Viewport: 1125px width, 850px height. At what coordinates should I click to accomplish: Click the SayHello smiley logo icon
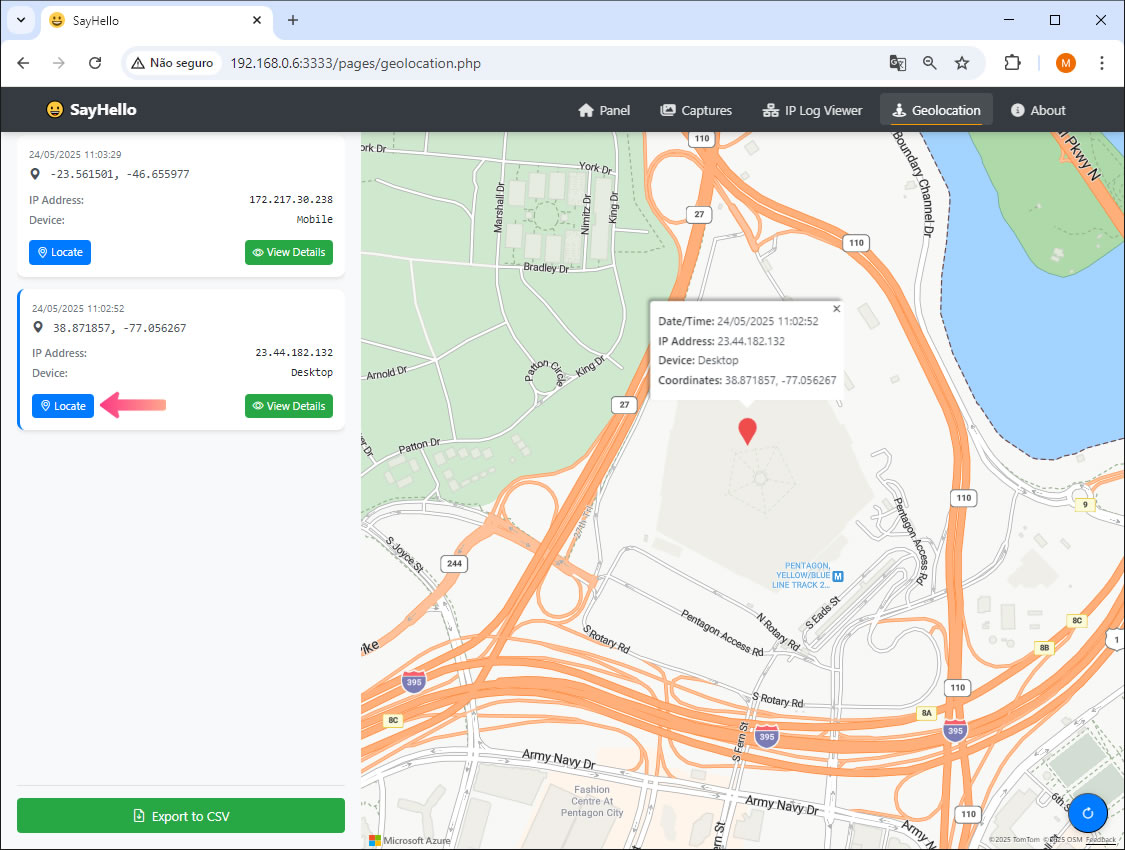[x=55, y=110]
